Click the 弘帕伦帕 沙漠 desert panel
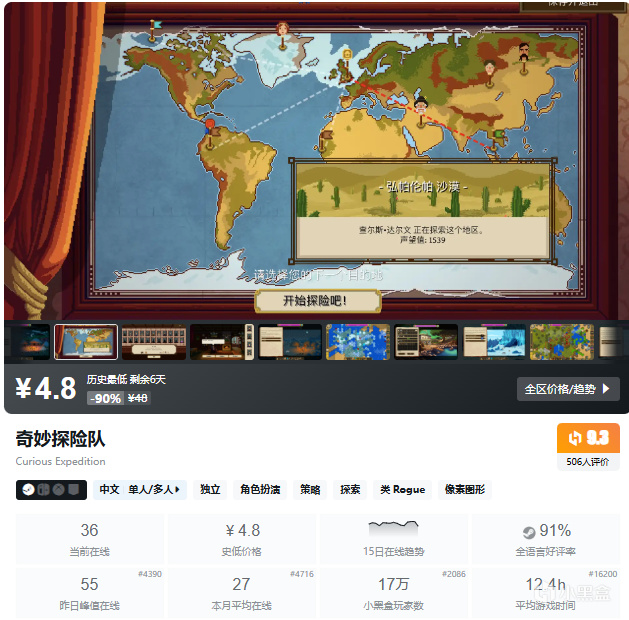This screenshot has height=620, width=629. coord(422,211)
